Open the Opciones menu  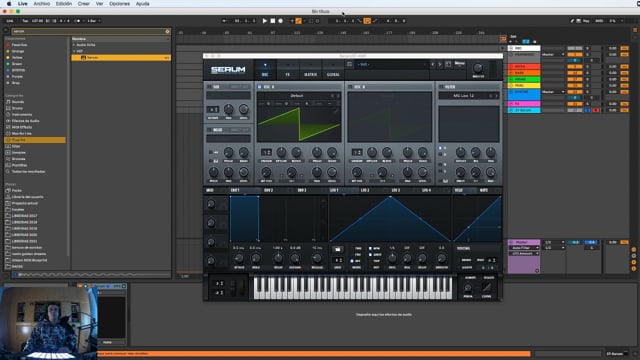(x=119, y=4)
